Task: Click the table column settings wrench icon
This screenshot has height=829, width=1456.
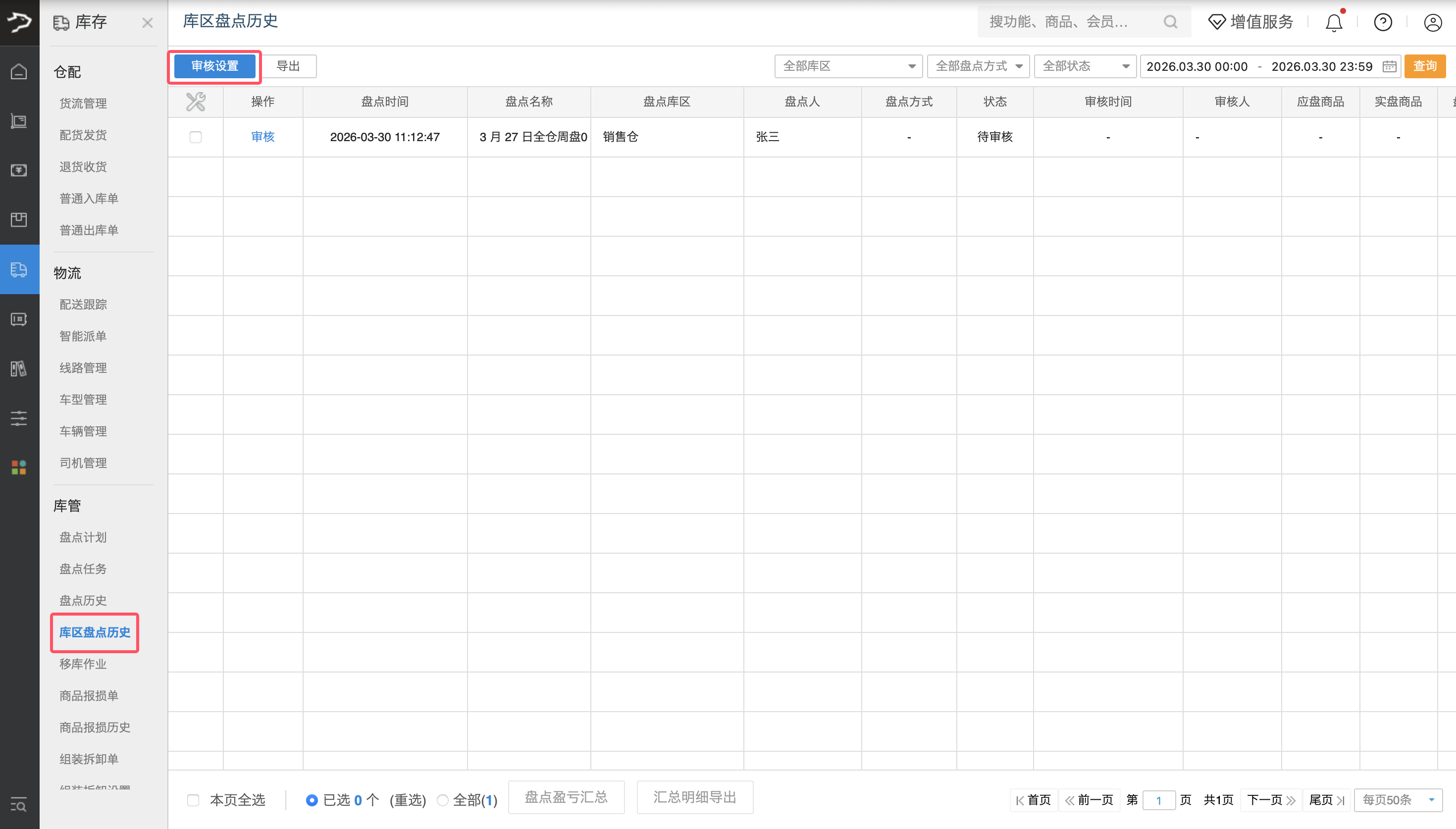Action: 195,102
